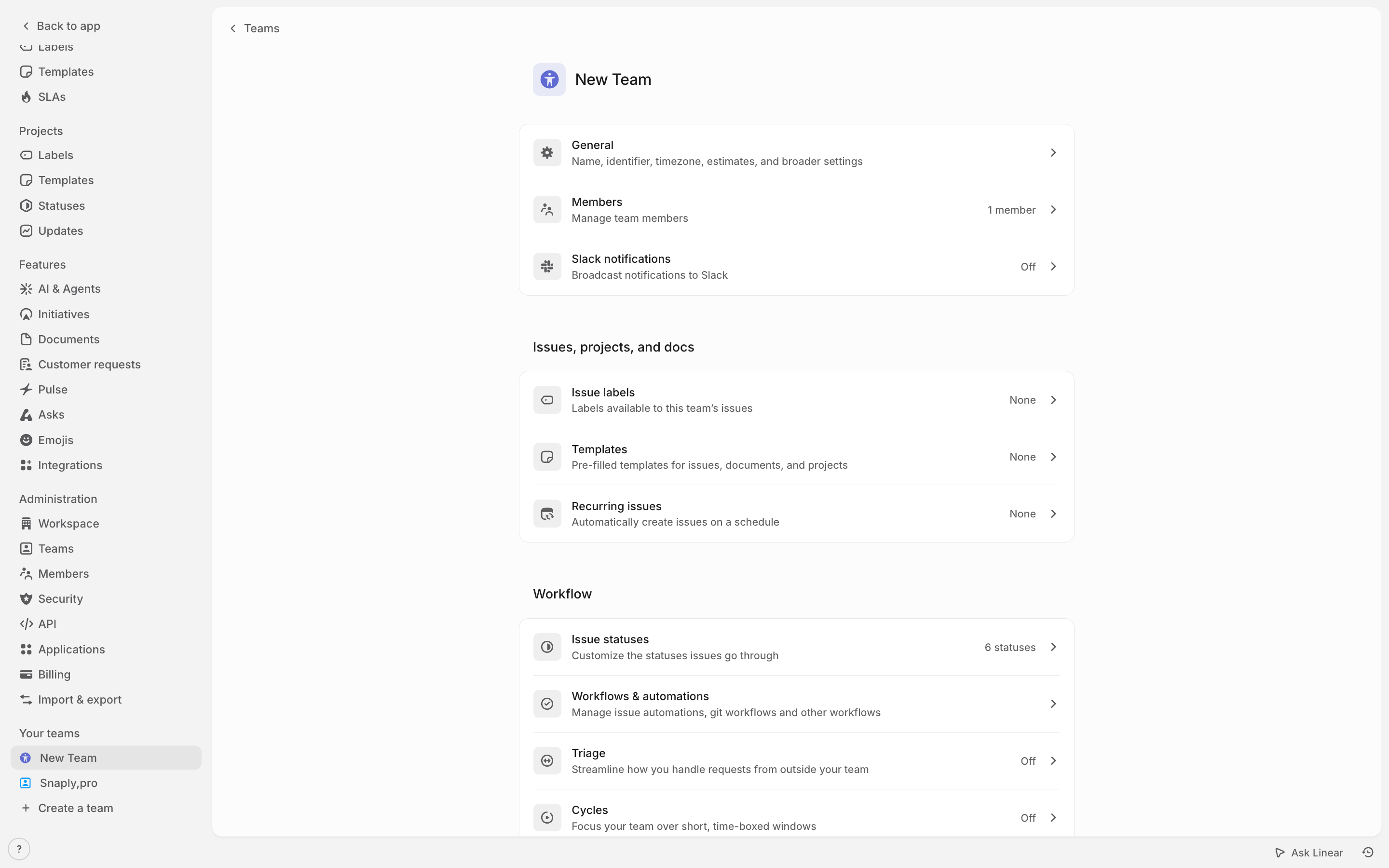Click the Snaply,pro team avatar icon
This screenshot has height=868, width=1389.
tap(25, 783)
